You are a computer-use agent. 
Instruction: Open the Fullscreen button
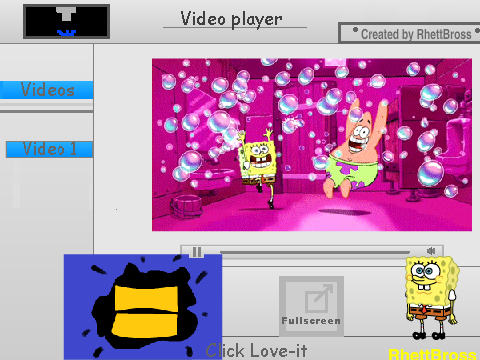[x=311, y=306]
